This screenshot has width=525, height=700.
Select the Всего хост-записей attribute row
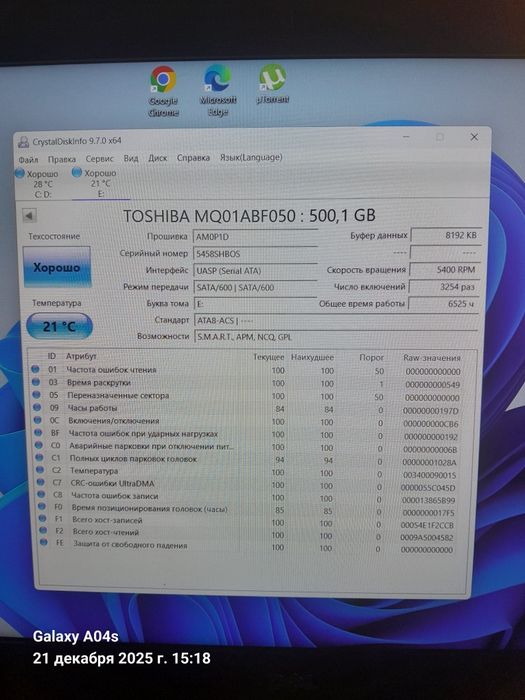248,521
